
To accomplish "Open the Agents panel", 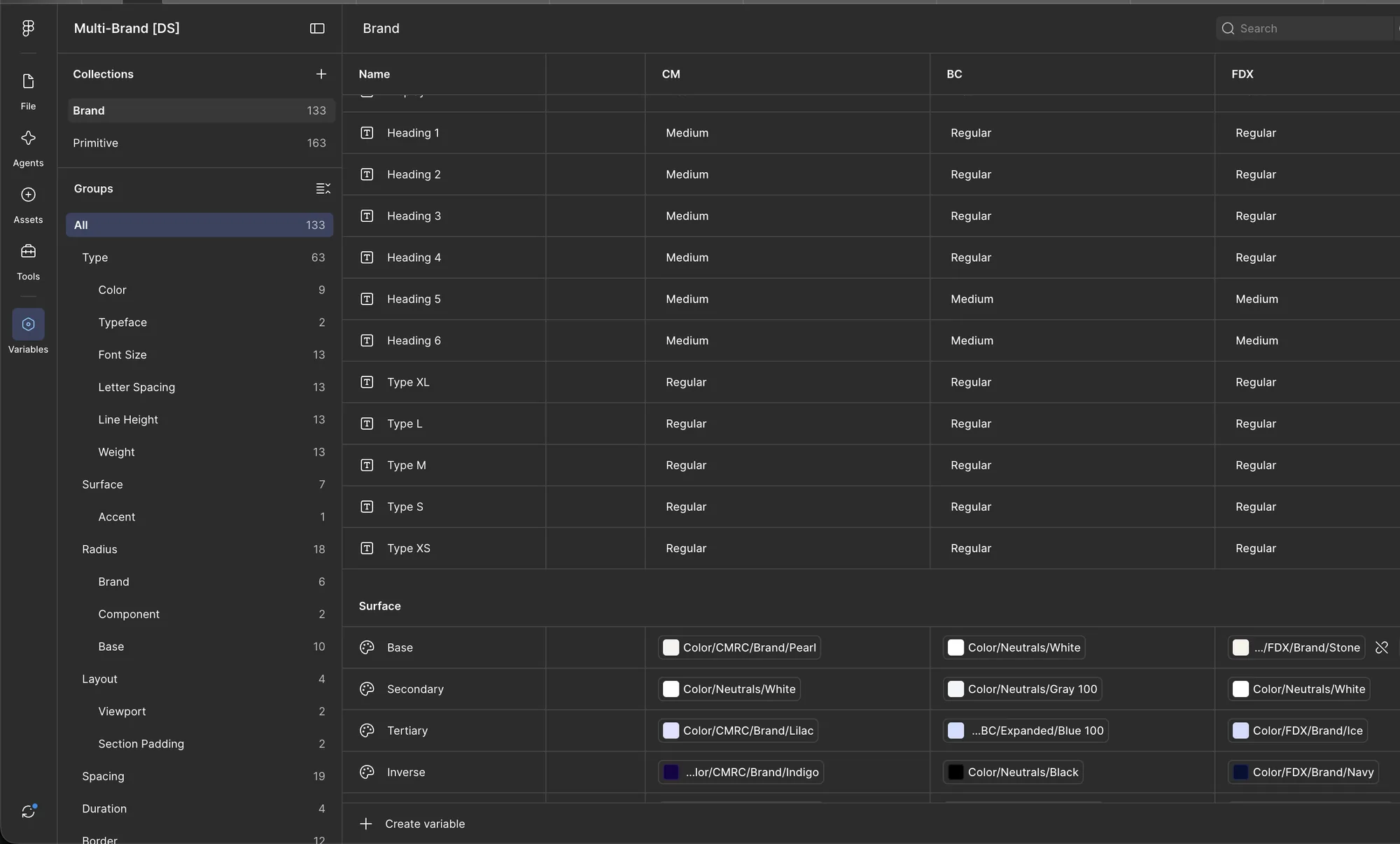I will coord(28,148).
